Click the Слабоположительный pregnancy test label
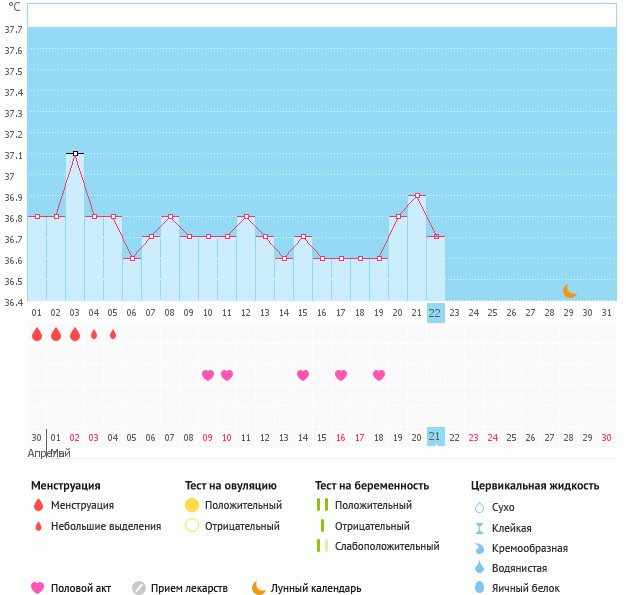The image size is (626, 595). click(387, 546)
